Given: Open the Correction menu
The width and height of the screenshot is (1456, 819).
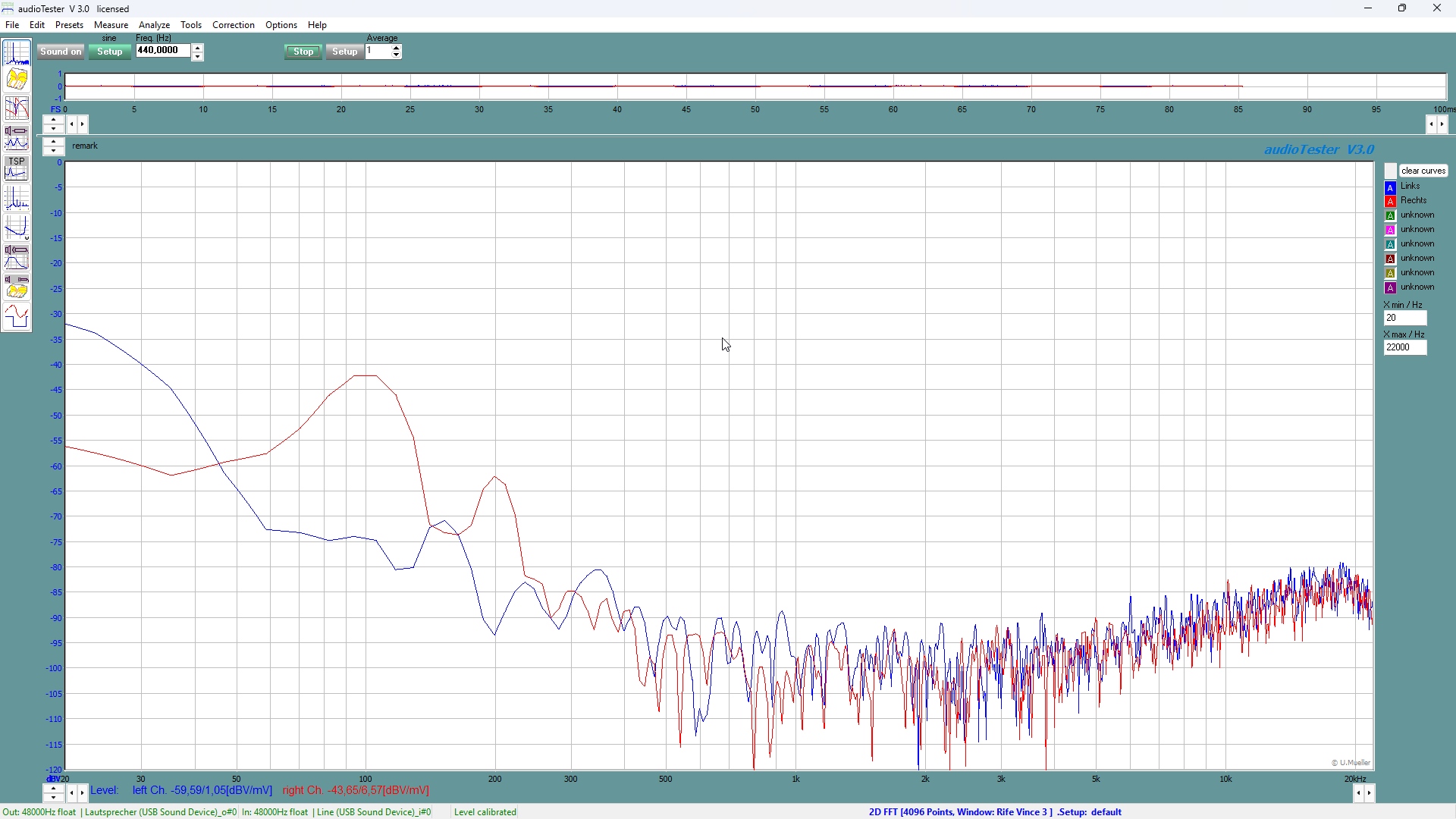Looking at the screenshot, I should pos(234,25).
